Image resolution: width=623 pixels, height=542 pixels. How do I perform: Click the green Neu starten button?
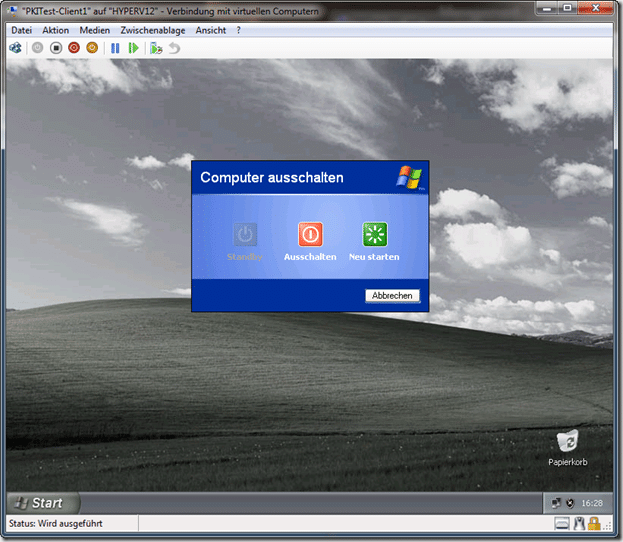[x=375, y=234]
